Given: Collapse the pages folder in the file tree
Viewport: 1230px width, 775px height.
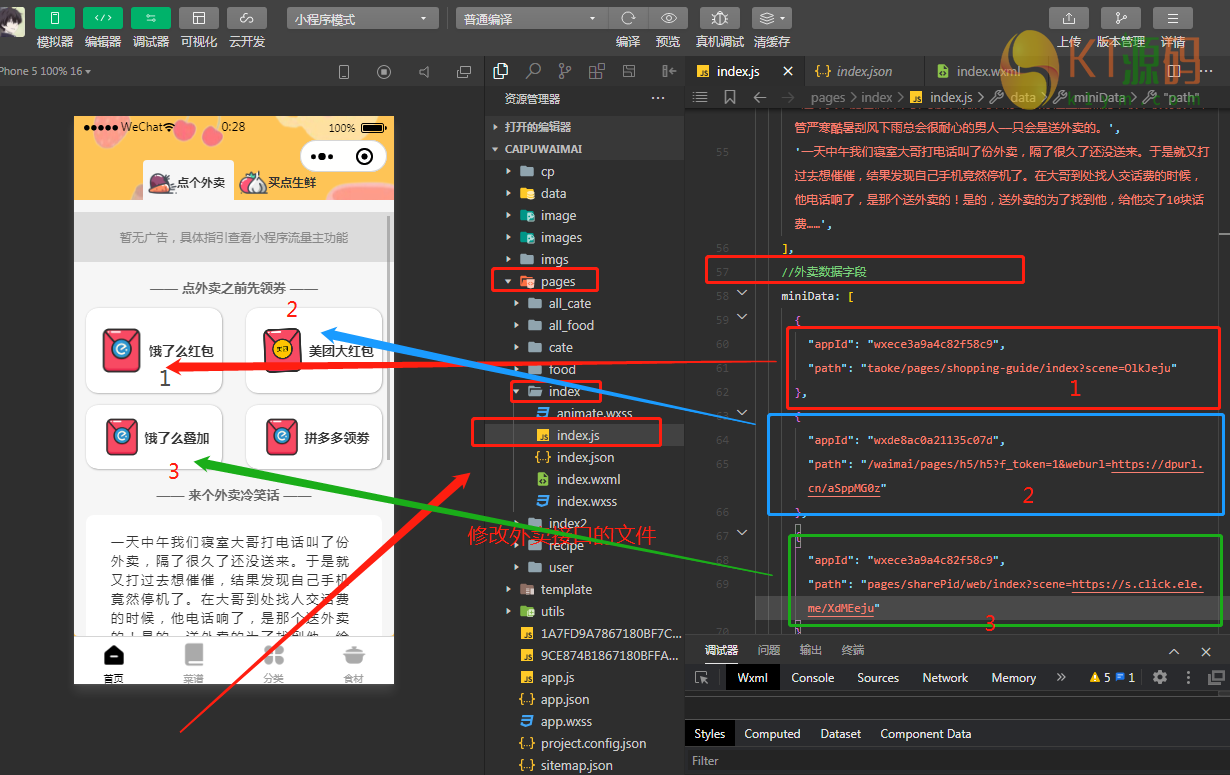Looking at the screenshot, I should point(509,281).
